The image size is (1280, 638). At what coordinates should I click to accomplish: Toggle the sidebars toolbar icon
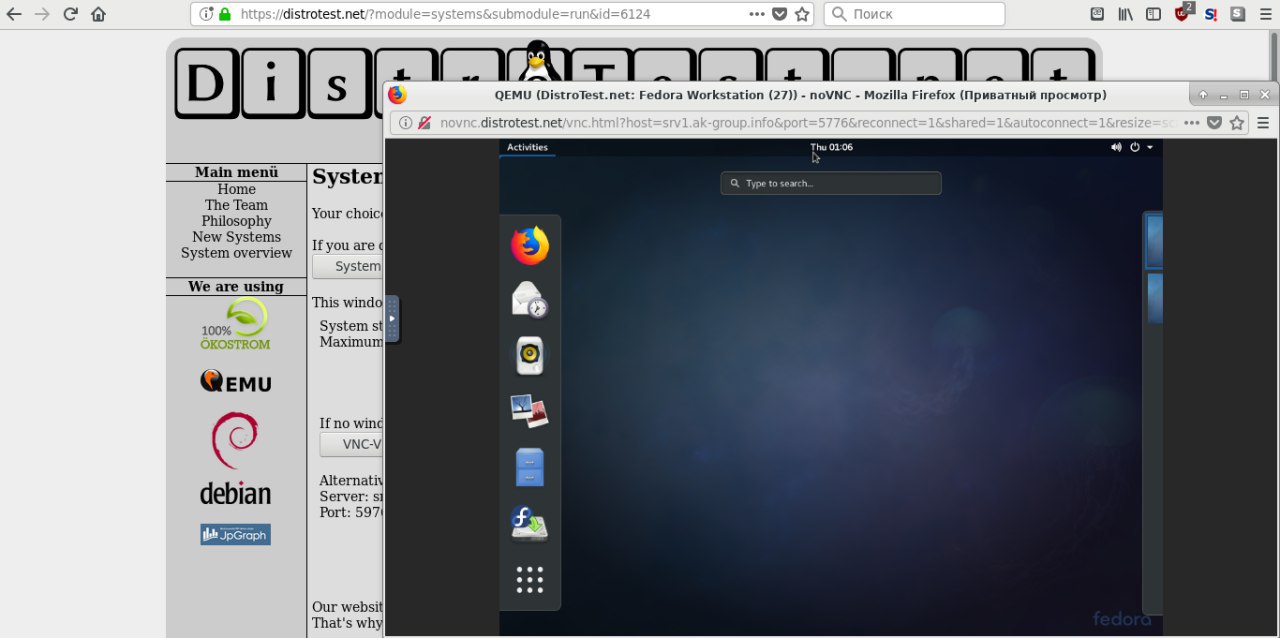1153,14
